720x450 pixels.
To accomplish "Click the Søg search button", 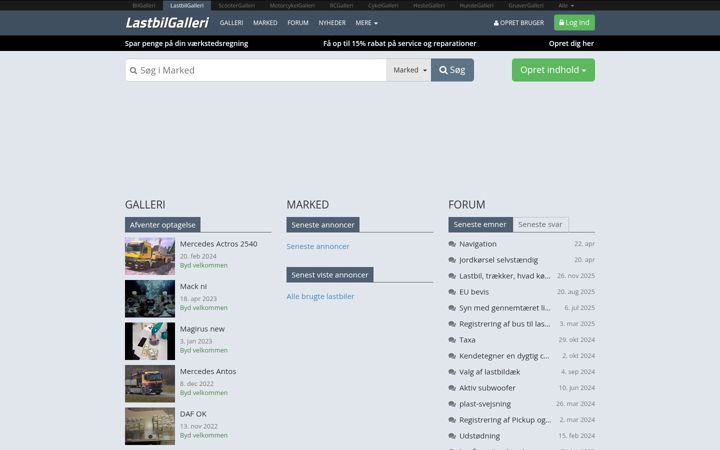I will point(452,70).
